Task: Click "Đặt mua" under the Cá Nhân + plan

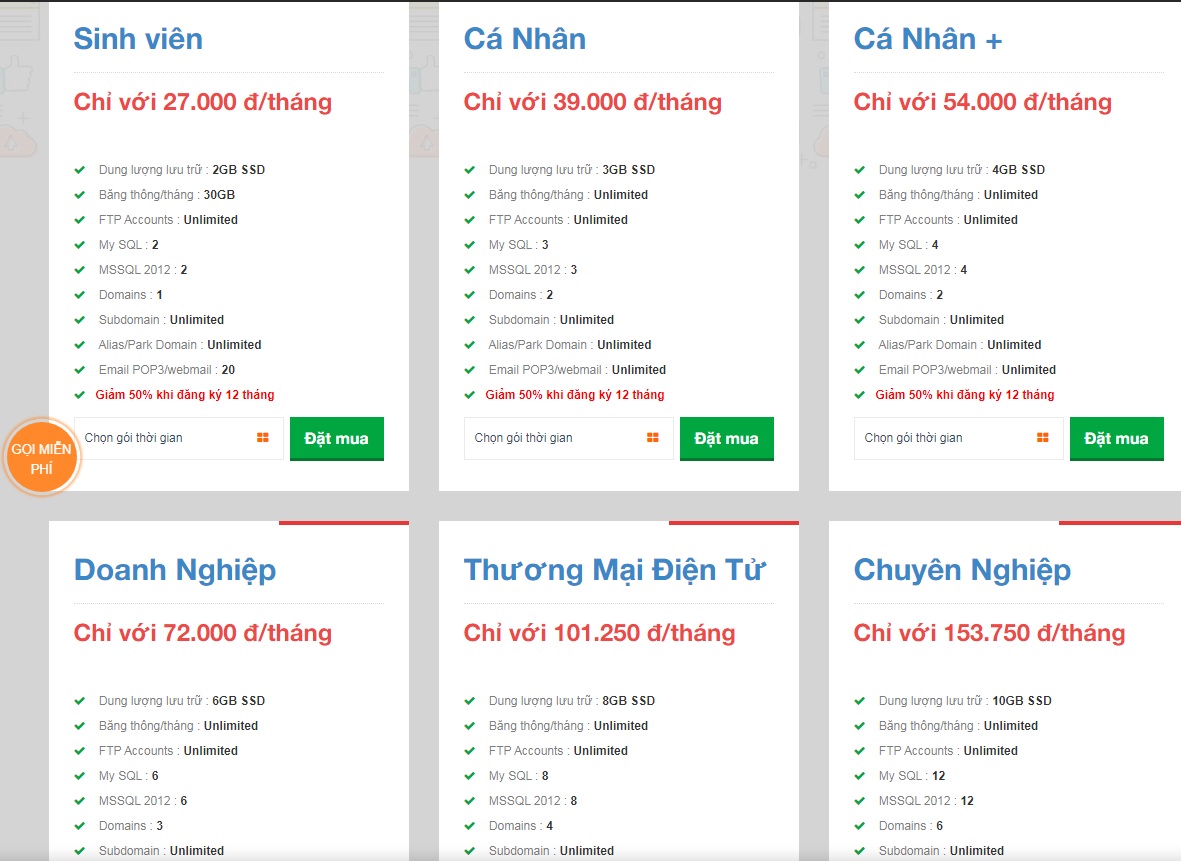Action: (1116, 439)
